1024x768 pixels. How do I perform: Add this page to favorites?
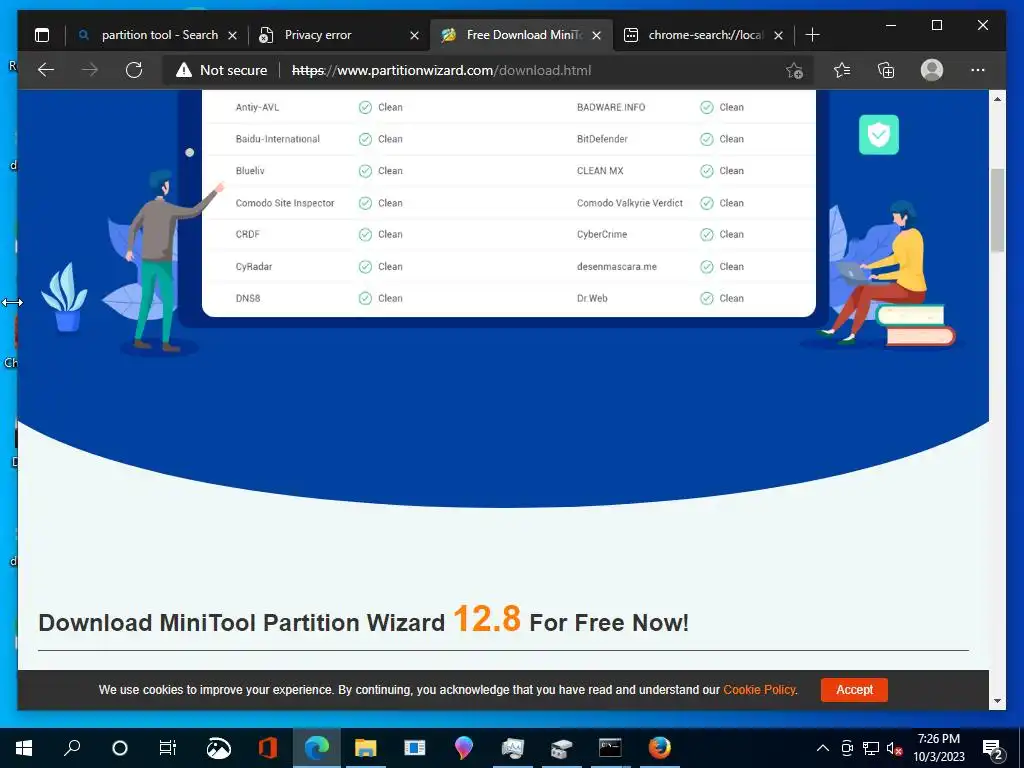coord(794,70)
